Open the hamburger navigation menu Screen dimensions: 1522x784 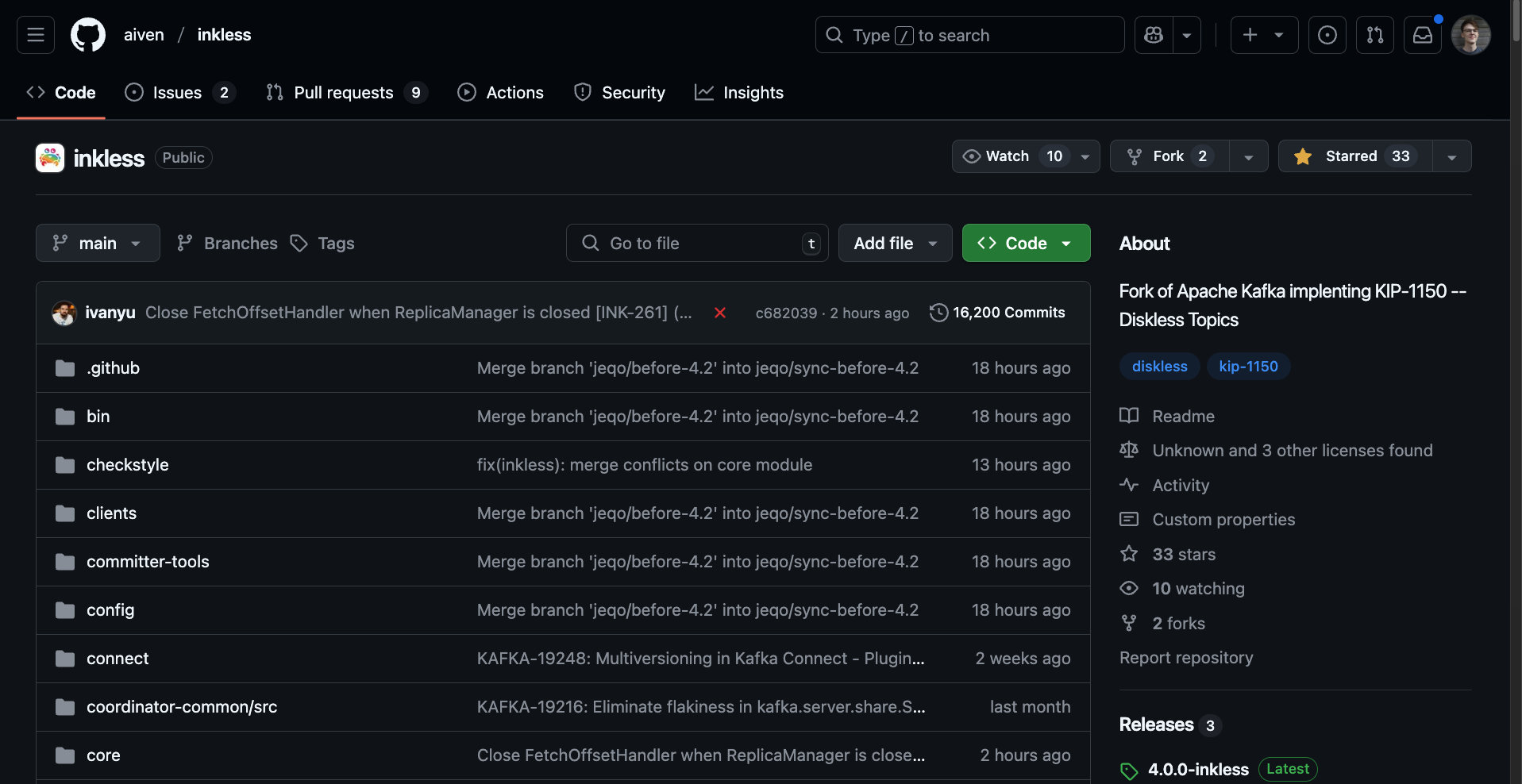pos(36,35)
